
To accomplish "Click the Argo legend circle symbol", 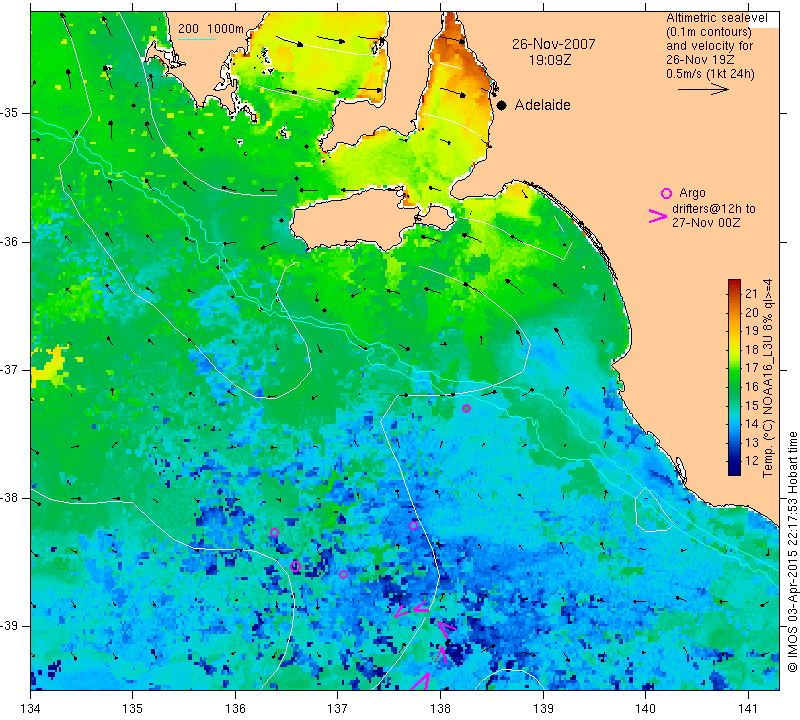I will pyautogui.click(x=666, y=193).
